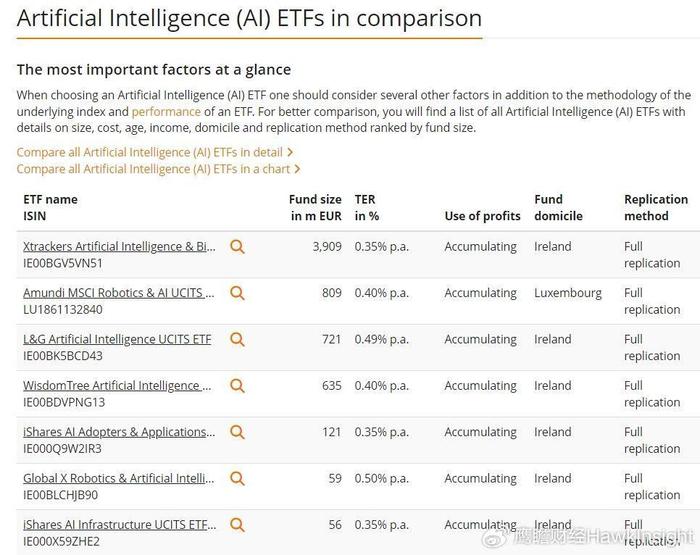Click the 'Replication method' column header
Image resolution: width=700 pixels, height=555 pixels.
[656, 208]
